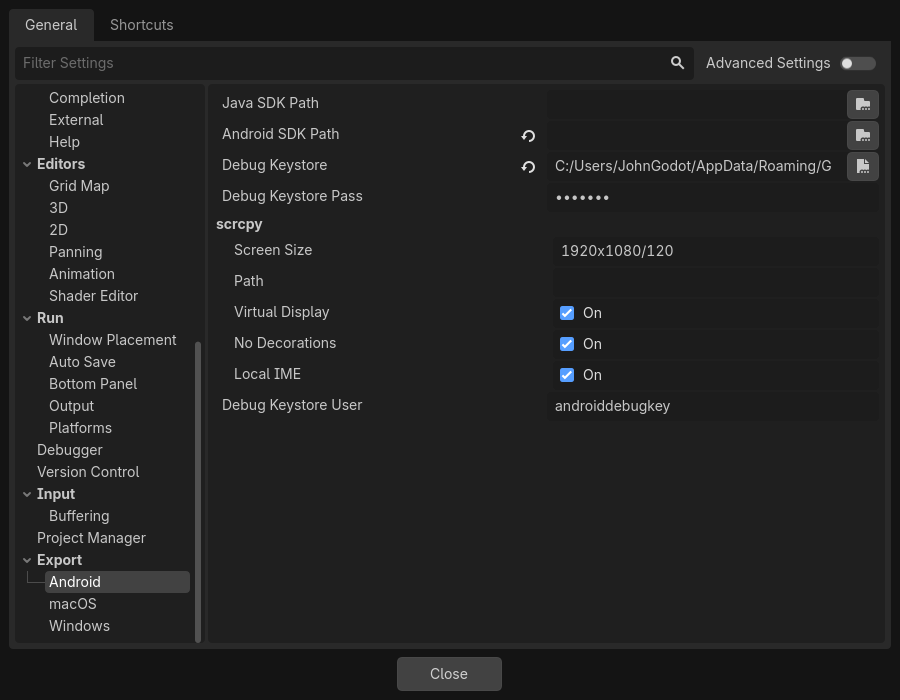Click the Editors category label
The image size is (900, 700).
click(61, 164)
